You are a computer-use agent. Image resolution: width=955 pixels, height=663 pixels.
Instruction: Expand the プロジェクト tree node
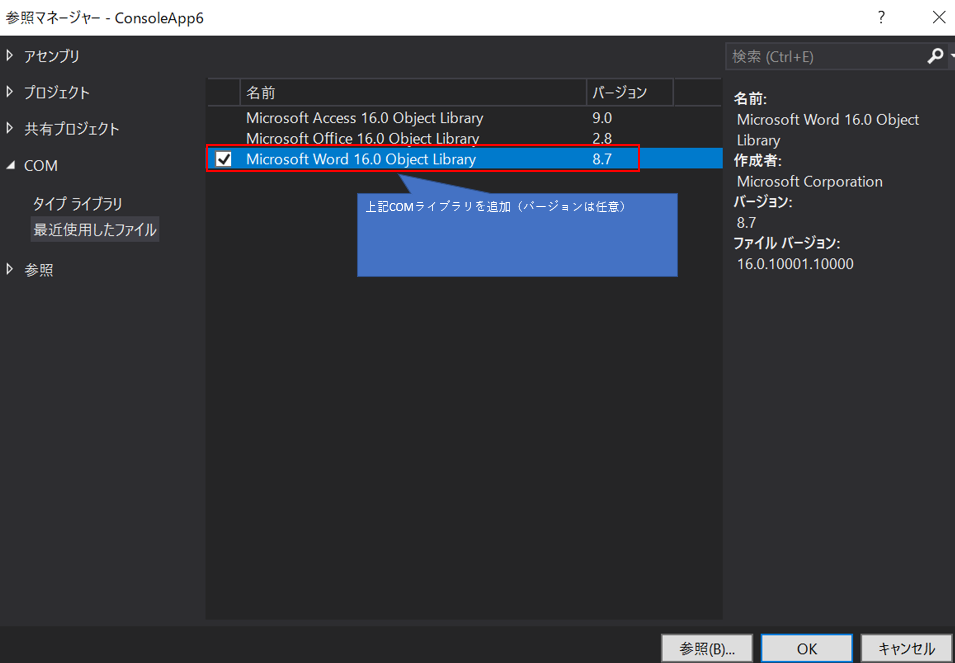[9, 93]
